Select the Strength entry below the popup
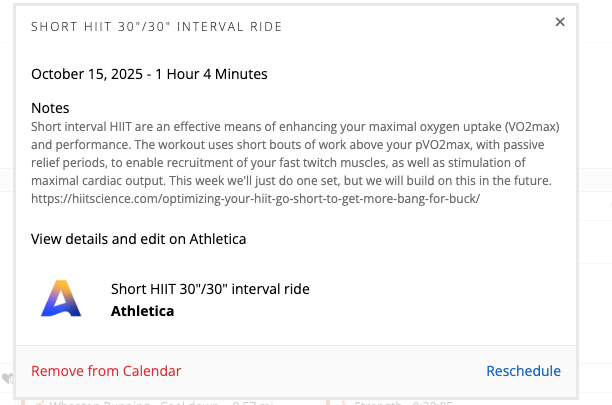Image resolution: width=612 pixels, height=405 pixels. tap(375, 402)
